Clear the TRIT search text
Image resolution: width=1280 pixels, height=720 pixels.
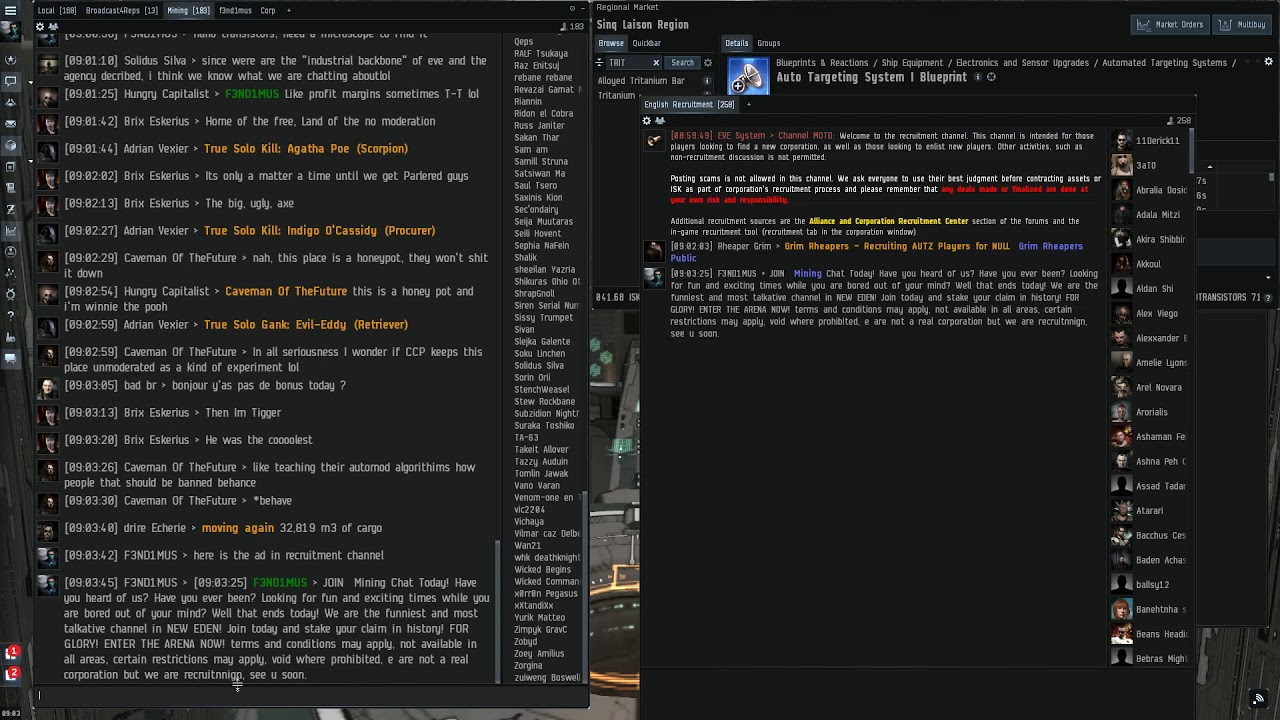pos(656,63)
